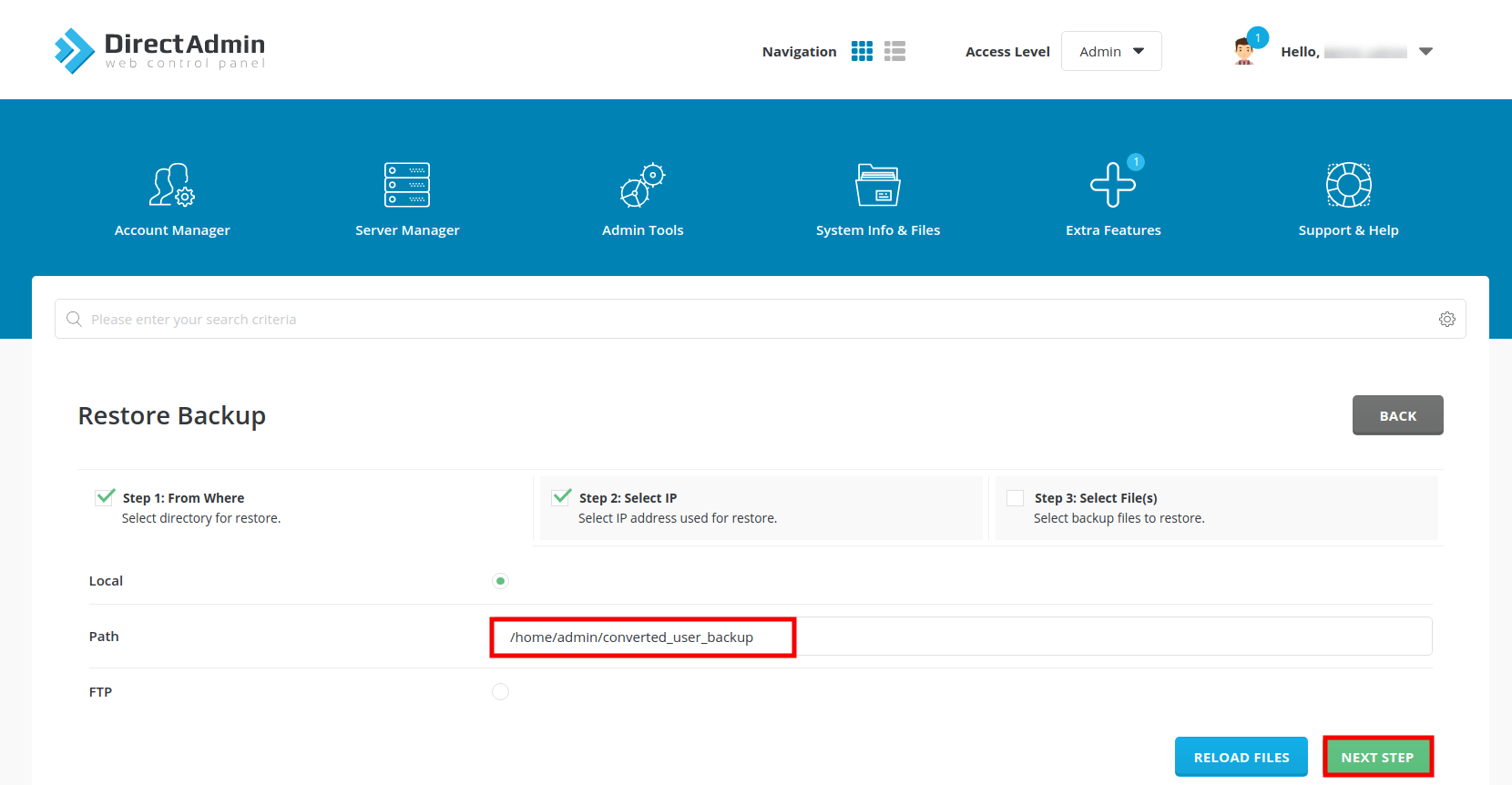Select Step 1: From Where tab
The height and width of the screenshot is (785, 1512).
click(x=305, y=508)
